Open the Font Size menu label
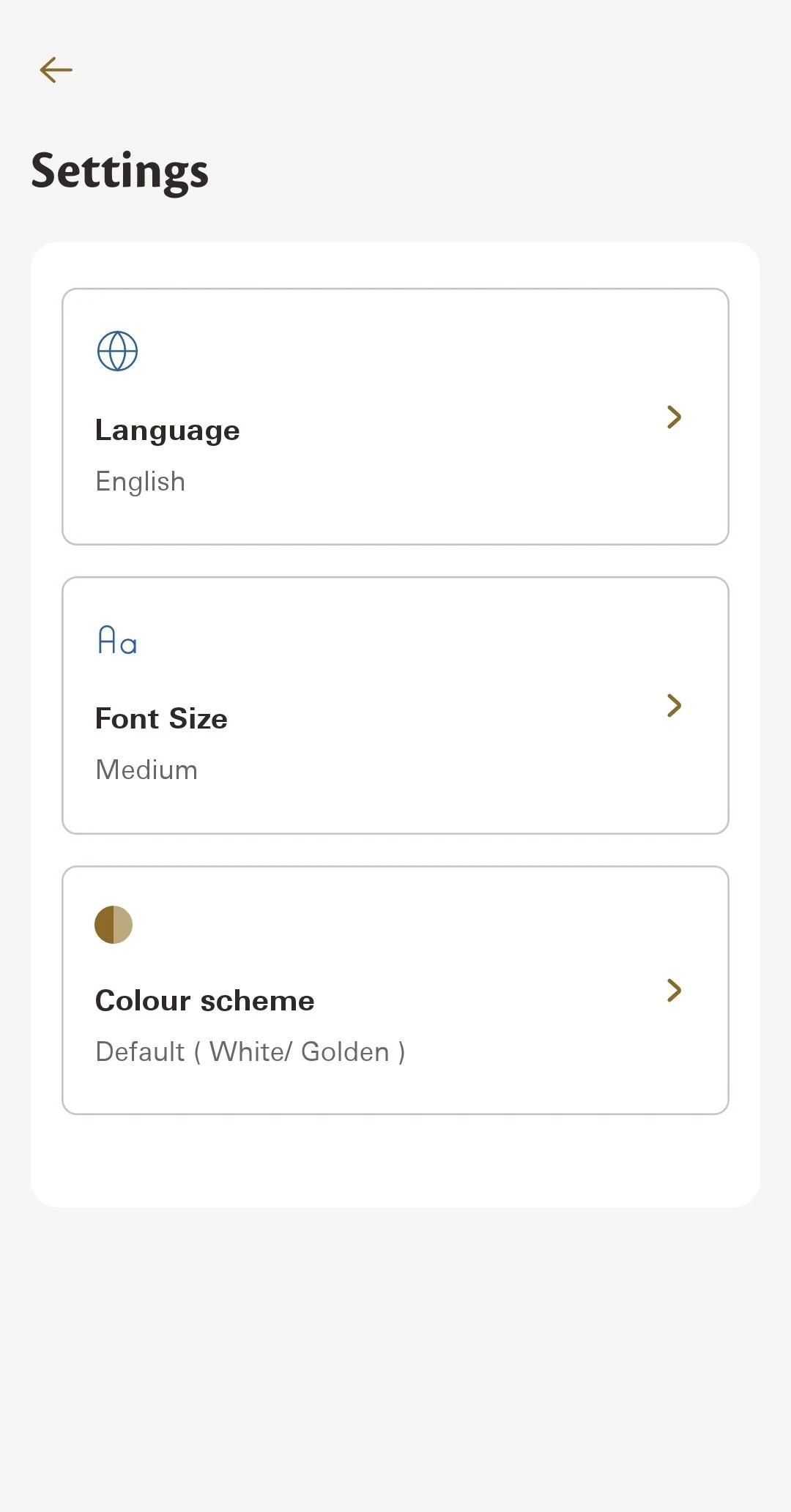This screenshot has height=1512, width=791. [x=161, y=719]
